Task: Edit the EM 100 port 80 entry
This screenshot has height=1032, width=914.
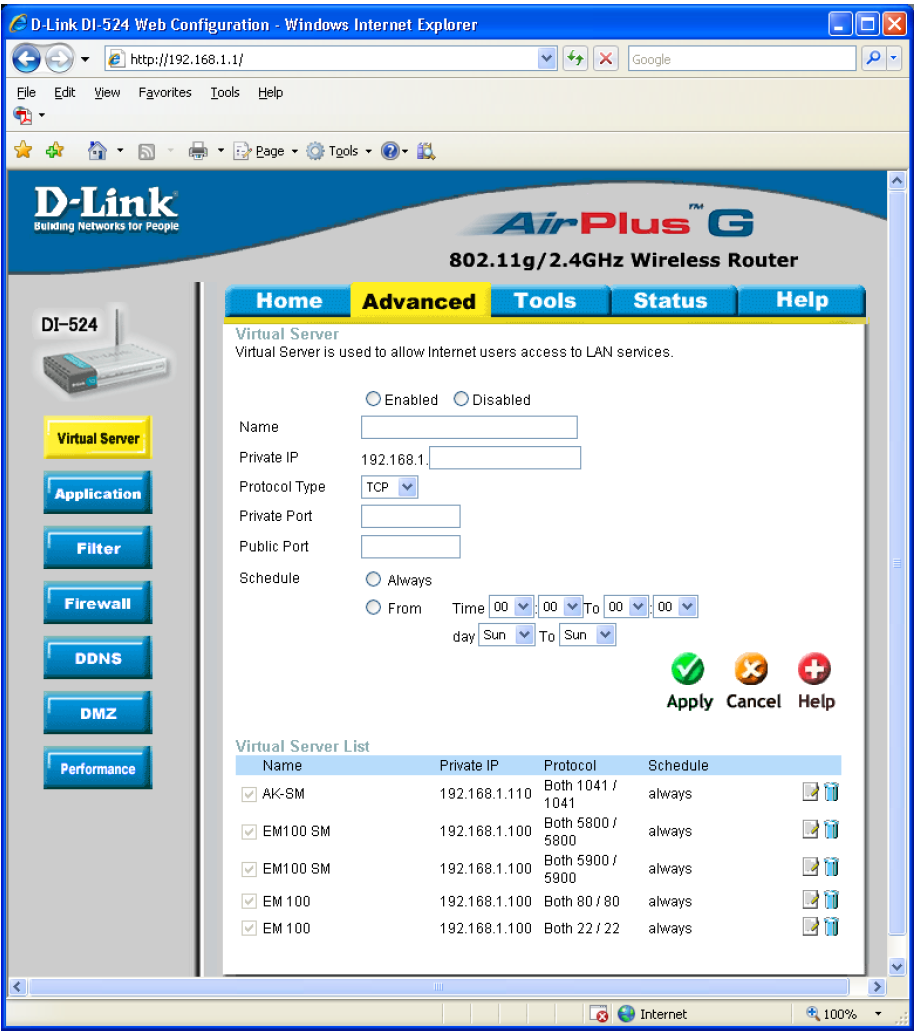Action: (811, 899)
